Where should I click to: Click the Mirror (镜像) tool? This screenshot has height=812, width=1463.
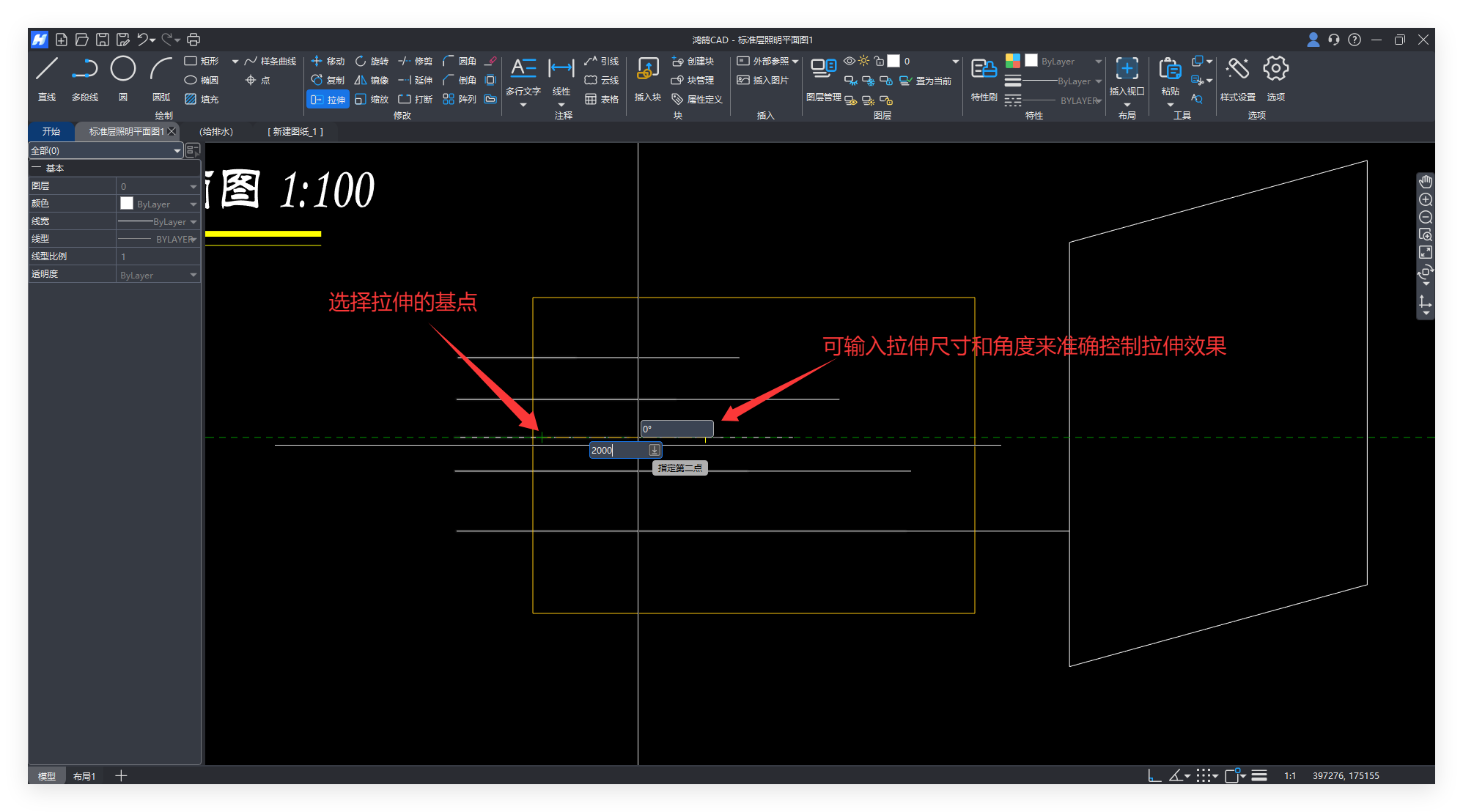[x=372, y=81]
